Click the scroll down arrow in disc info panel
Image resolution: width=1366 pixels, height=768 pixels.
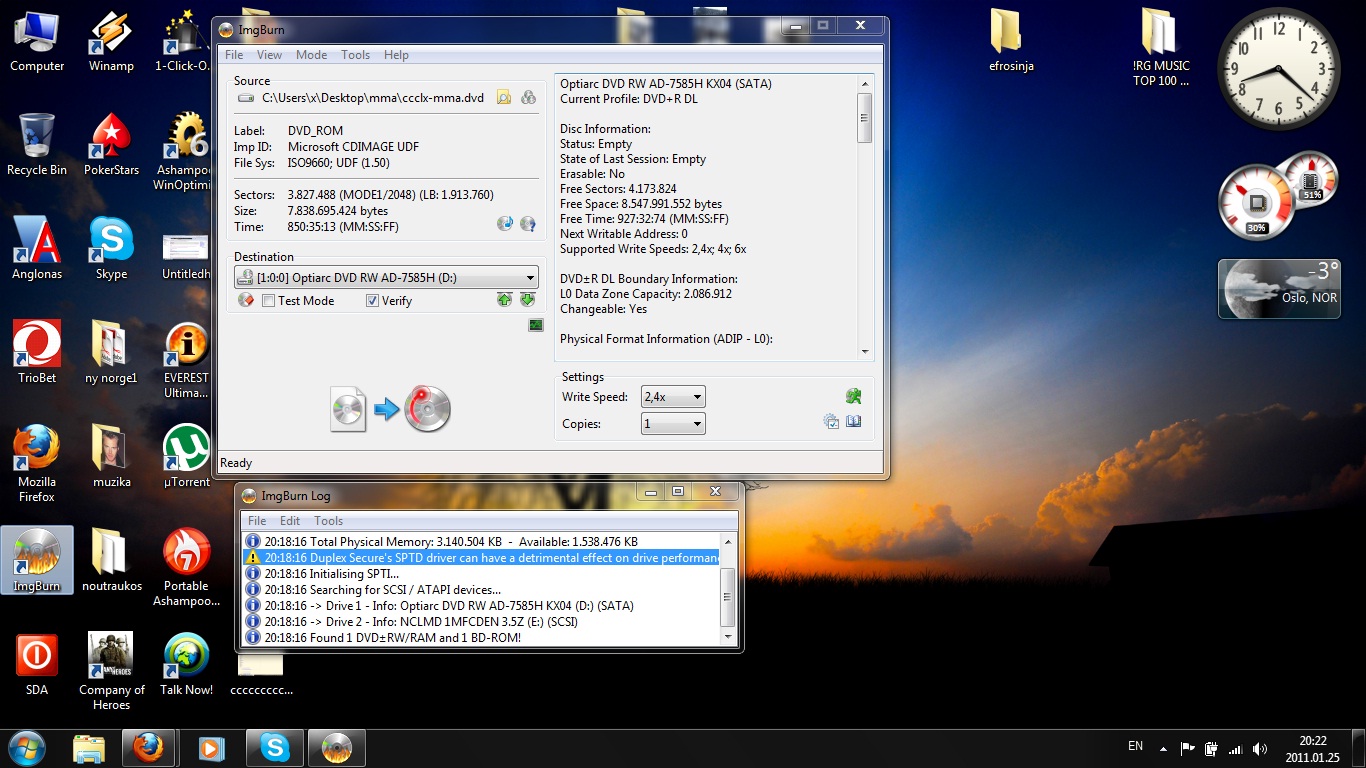tap(865, 351)
